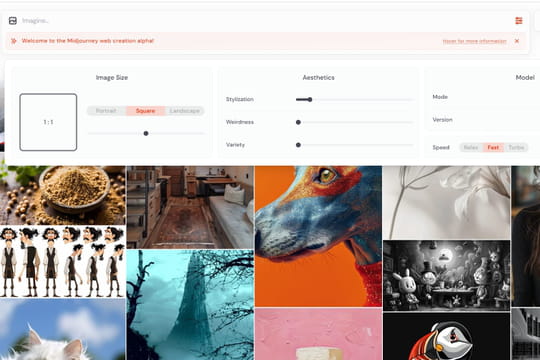
Task: Open the puffin logo image
Action: point(447,336)
